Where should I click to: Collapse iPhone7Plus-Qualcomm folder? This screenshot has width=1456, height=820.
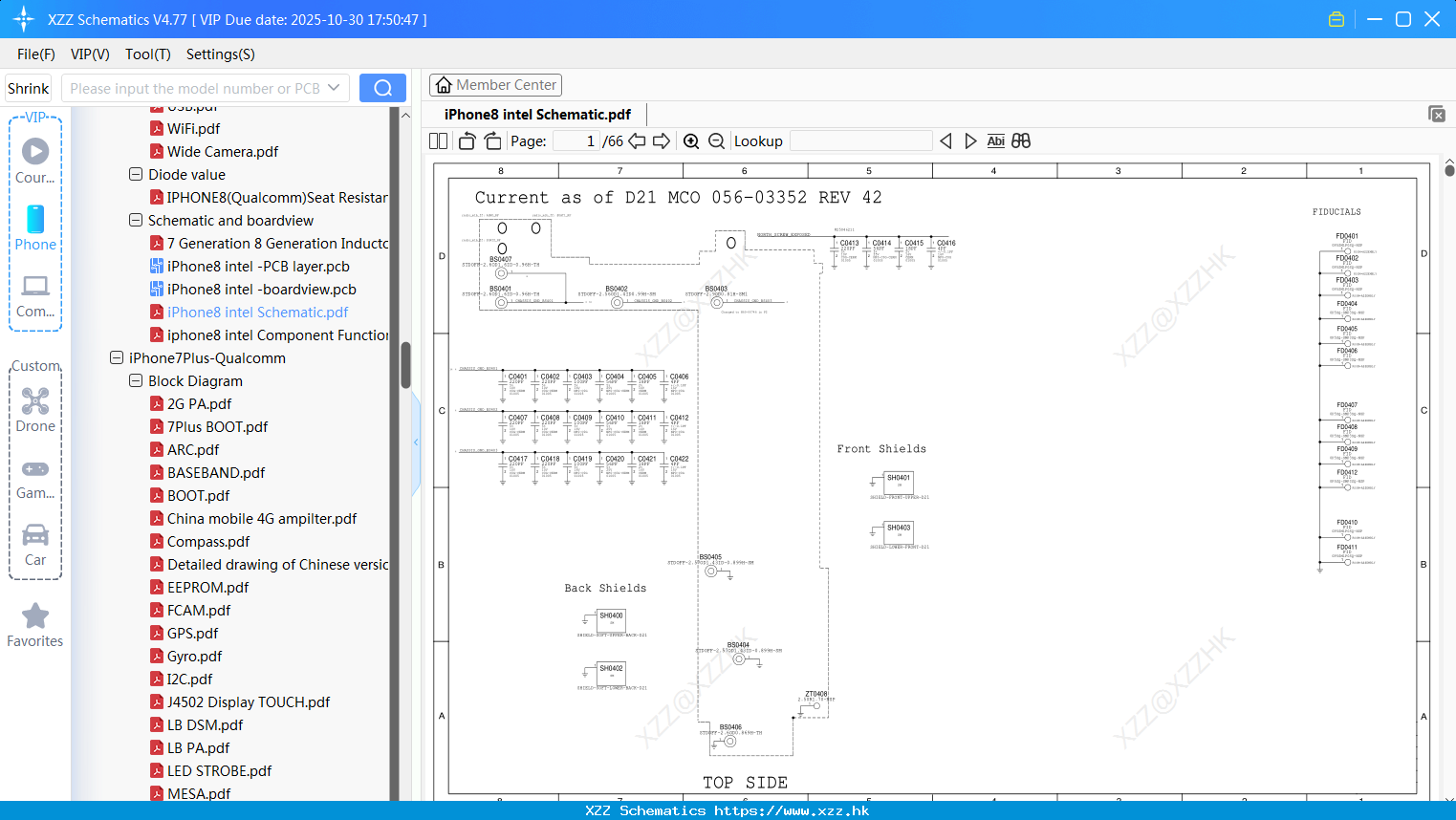(117, 358)
